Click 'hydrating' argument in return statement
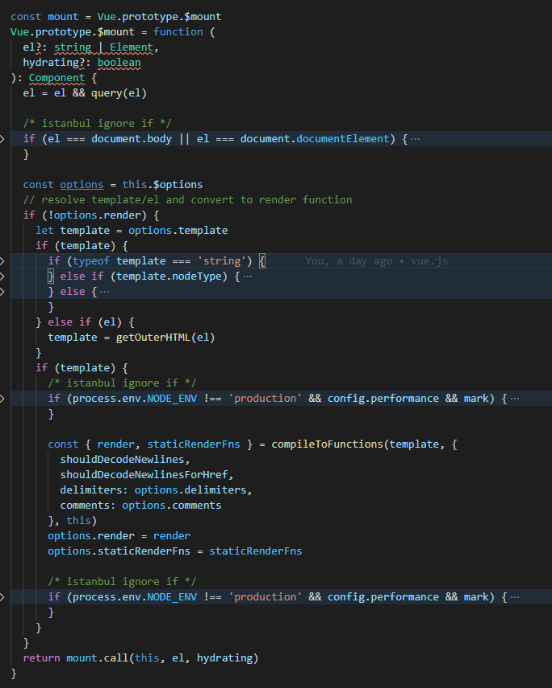 [x=225, y=658]
